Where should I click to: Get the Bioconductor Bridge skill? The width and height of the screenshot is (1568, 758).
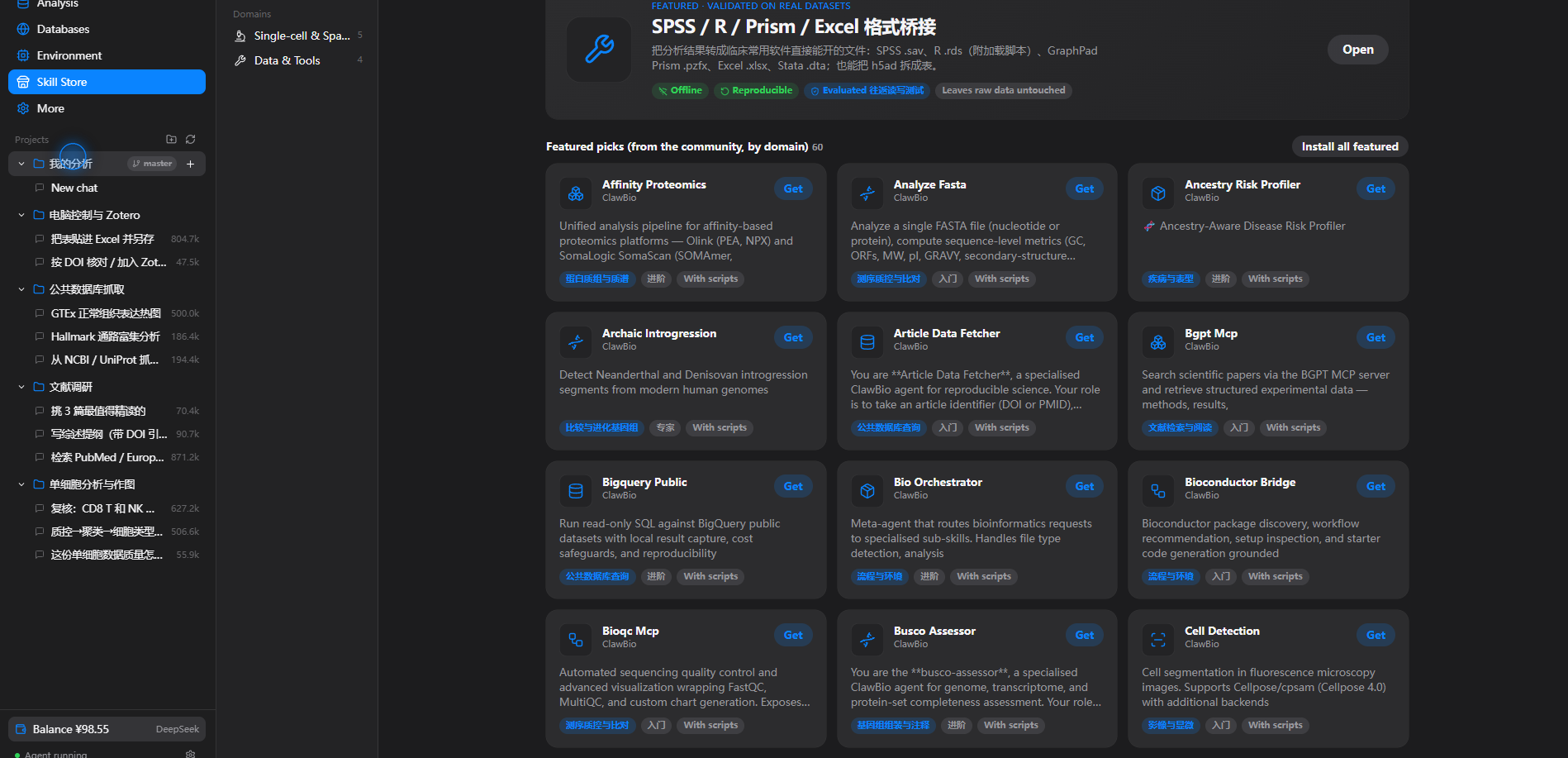[1376, 487]
